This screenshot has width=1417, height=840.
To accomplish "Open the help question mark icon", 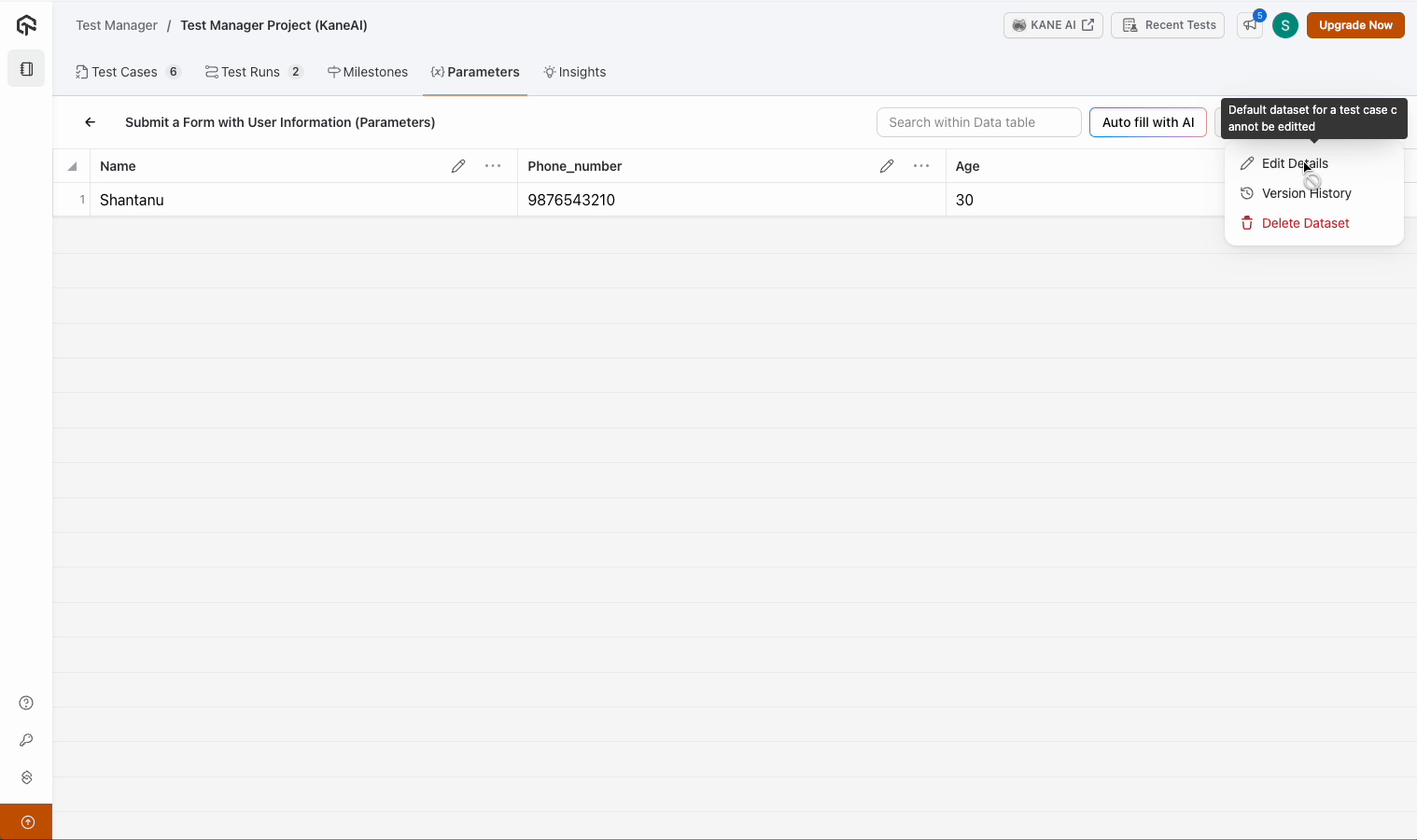I will click(26, 703).
